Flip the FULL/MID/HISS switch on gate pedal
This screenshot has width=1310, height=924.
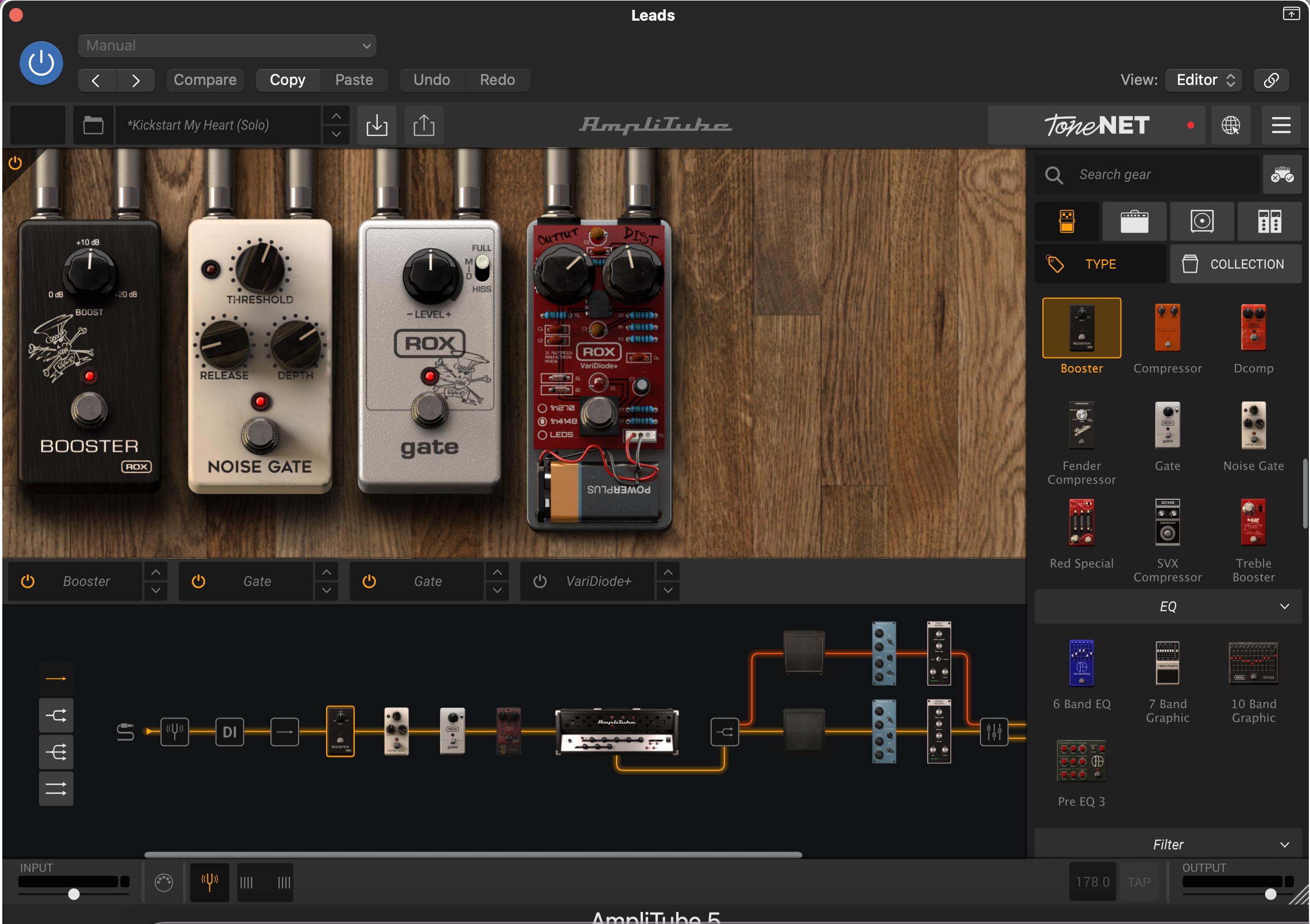tap(482, 268)
